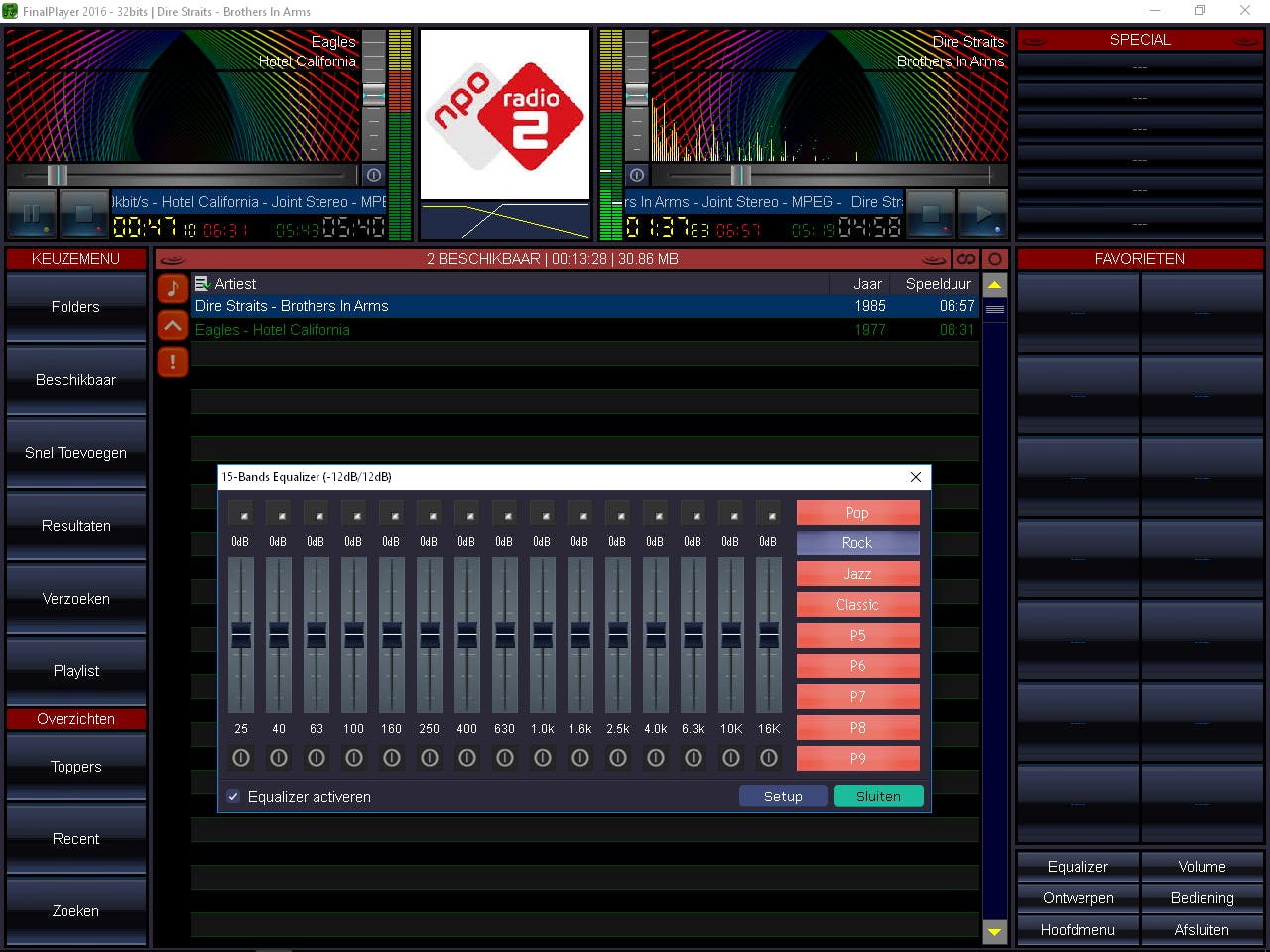Select Dire Straits - Brothers In Arms row
This screenshot has width=1270, height=952.
tap(585, 306)
